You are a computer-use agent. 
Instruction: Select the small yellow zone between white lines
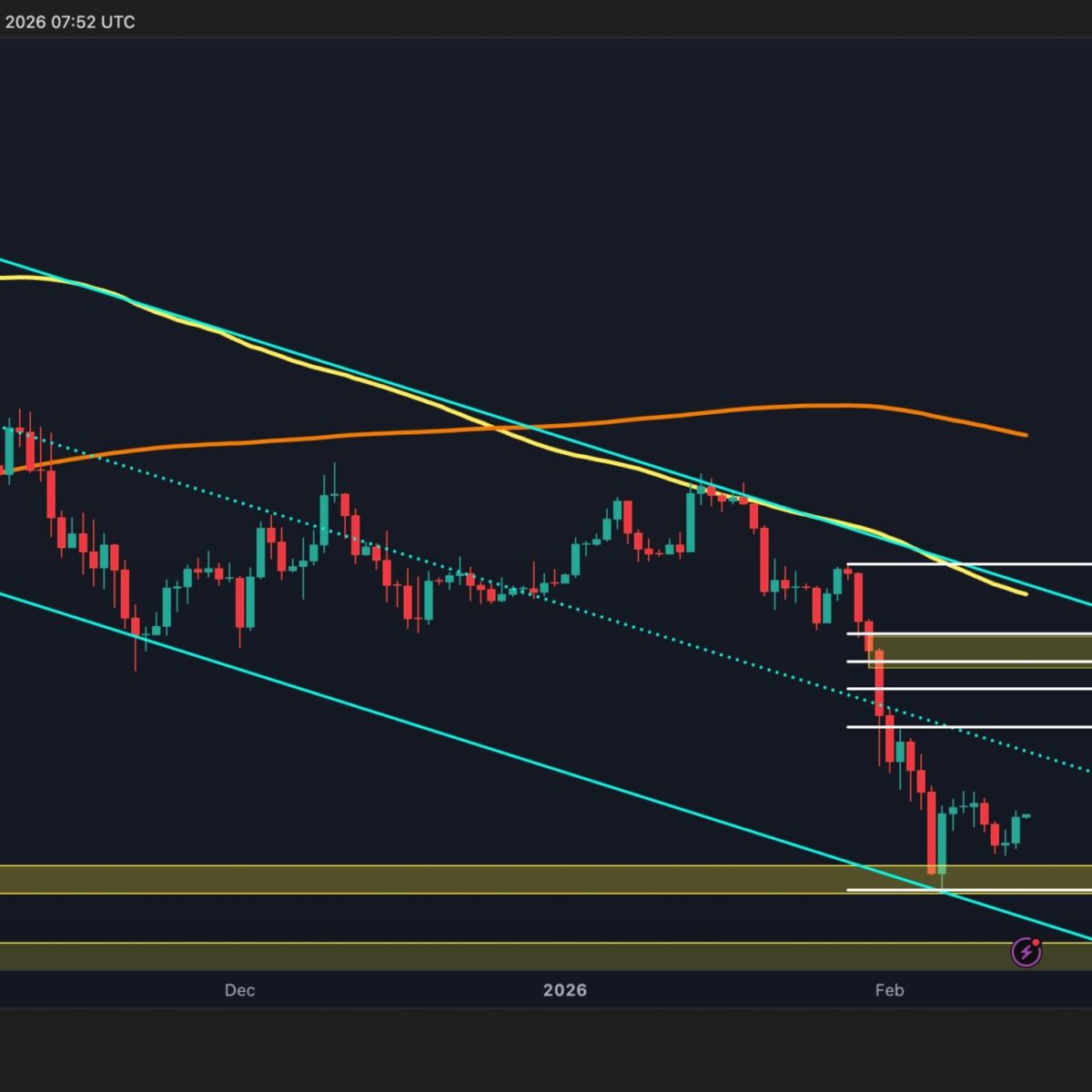click(x=983, y=649)
